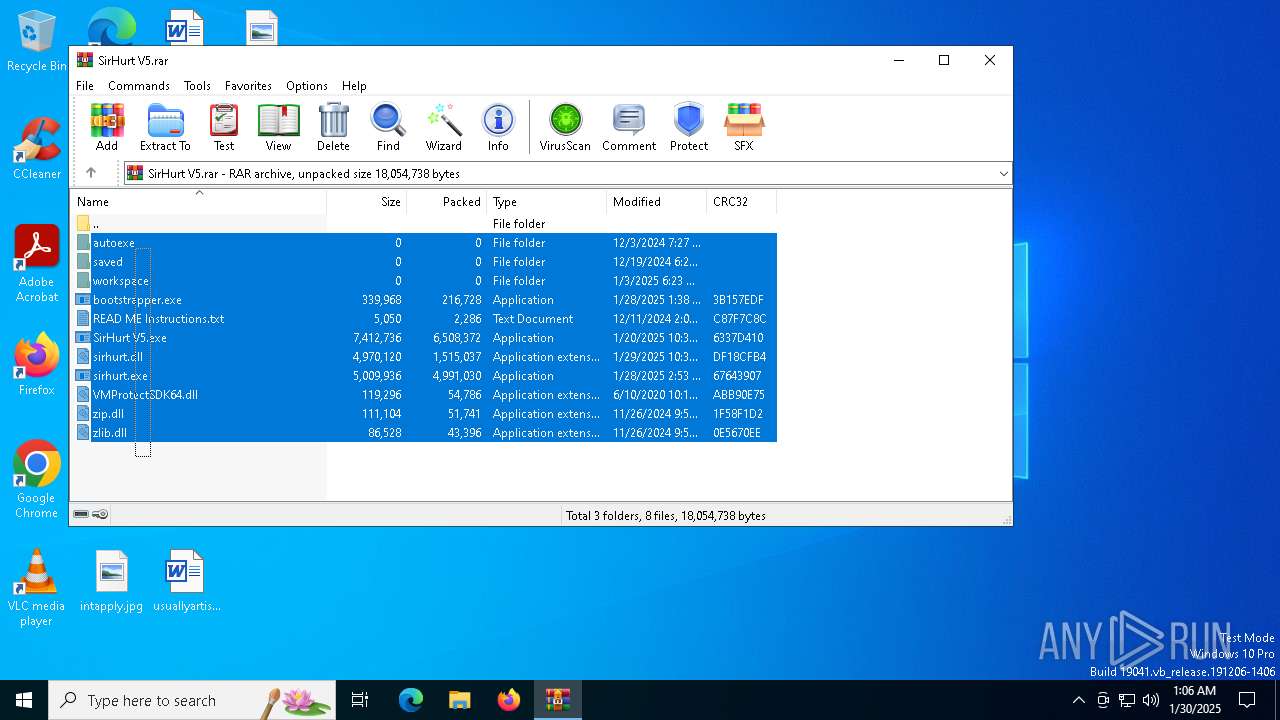This screenshot has height=720, width=1280.
Task: Click the disk icon in status bar
Action: (x=81, y=514)
